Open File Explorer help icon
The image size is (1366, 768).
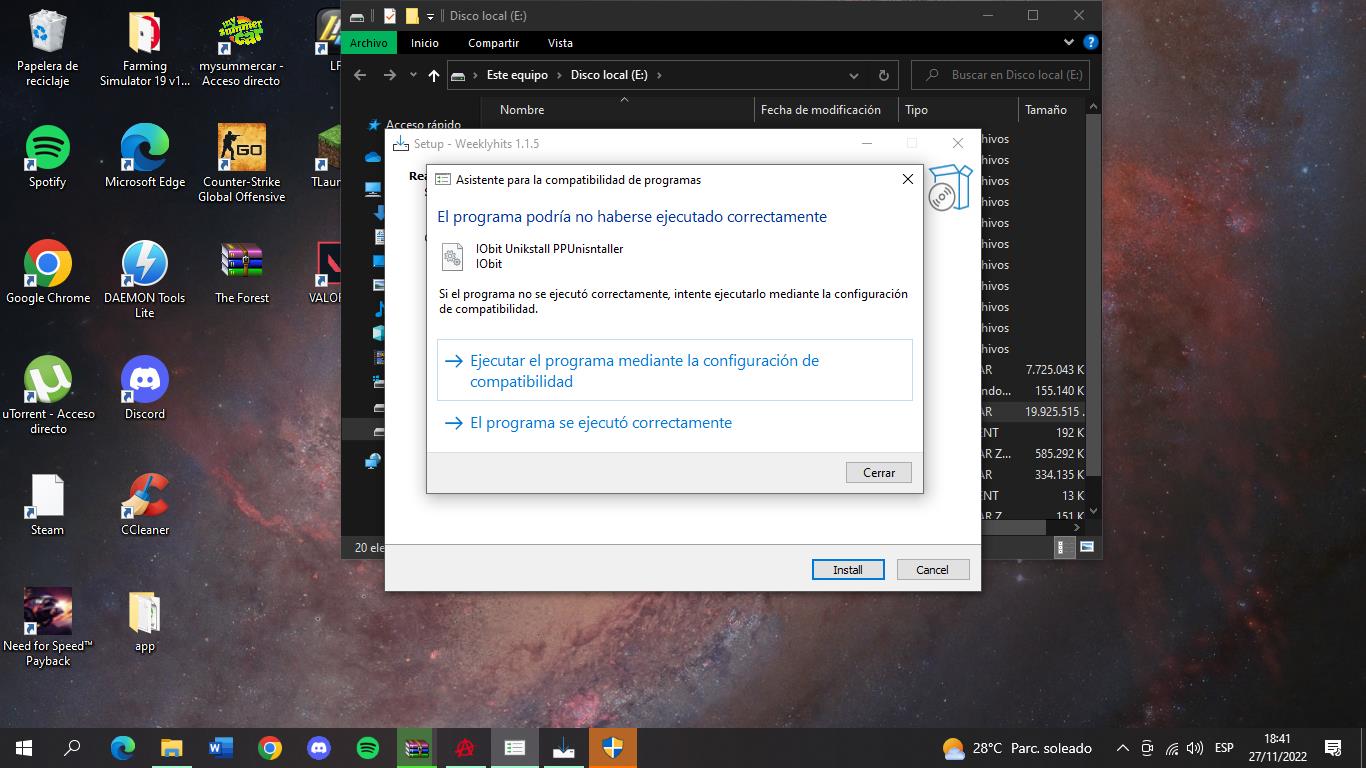coord(1090,43)
